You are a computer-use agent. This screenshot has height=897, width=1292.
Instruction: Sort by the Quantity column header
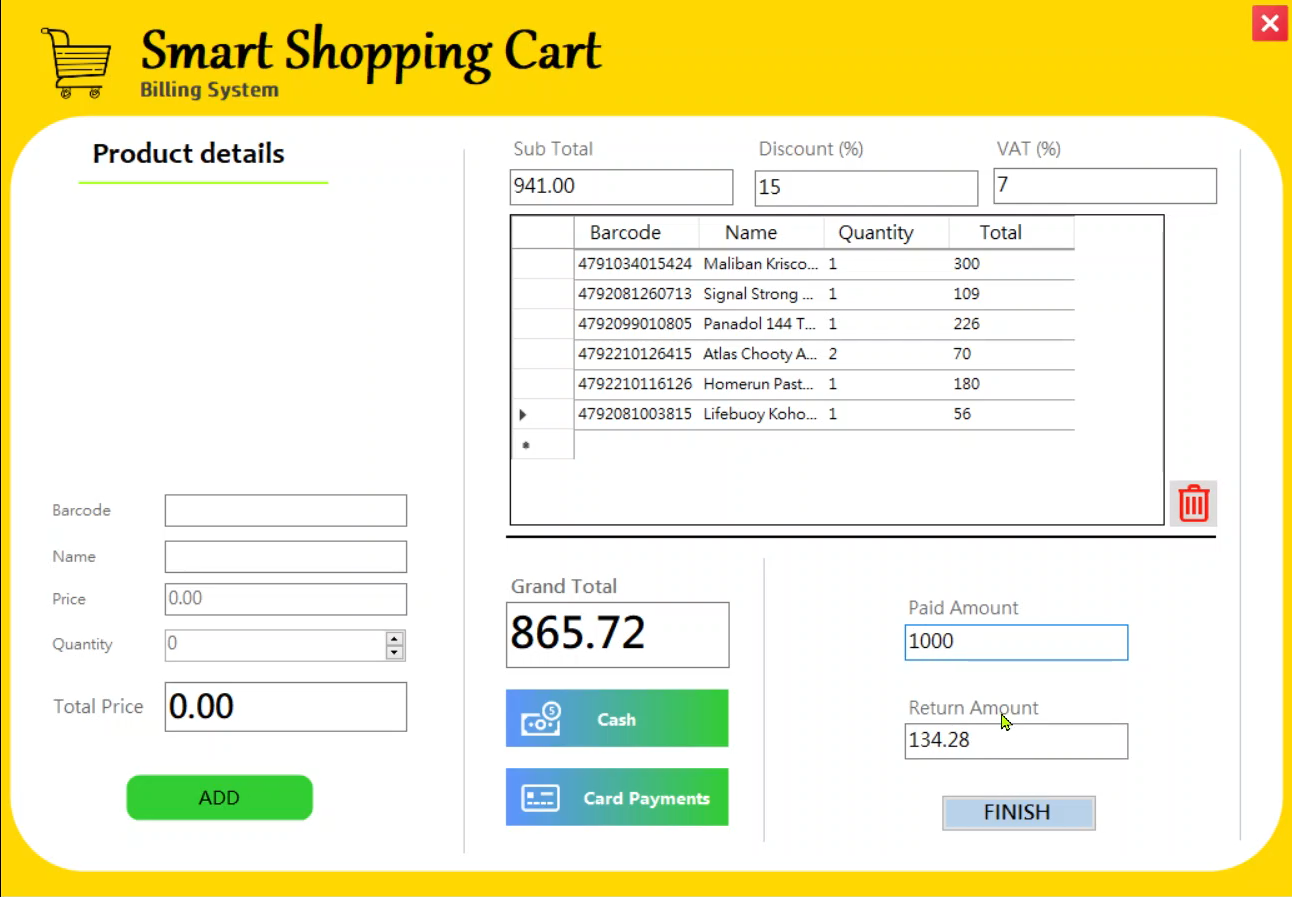[x=875, y=232]
